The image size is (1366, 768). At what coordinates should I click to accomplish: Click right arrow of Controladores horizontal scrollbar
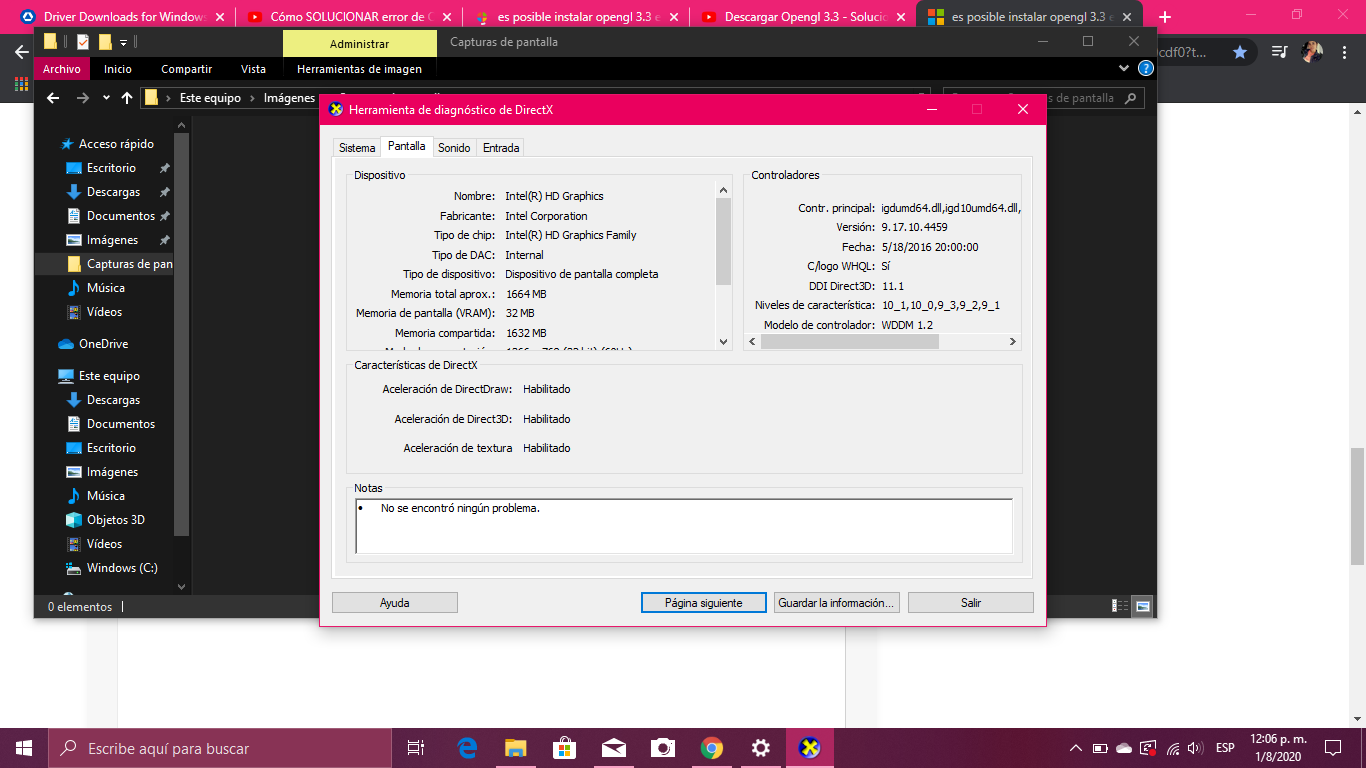click(1012, 341)
